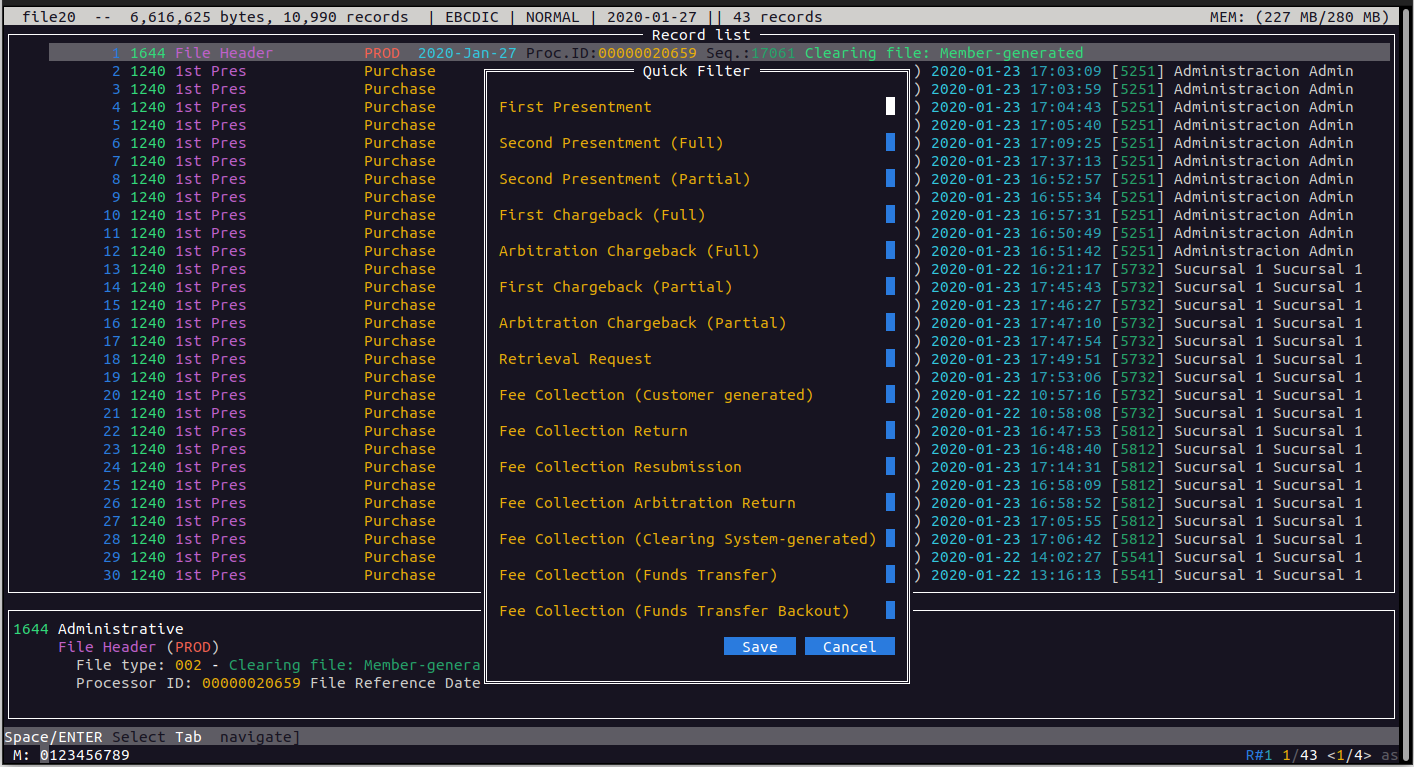Toggle the First Presentment filter checkbox
The image size is (1414, 767).
[890, 107]
